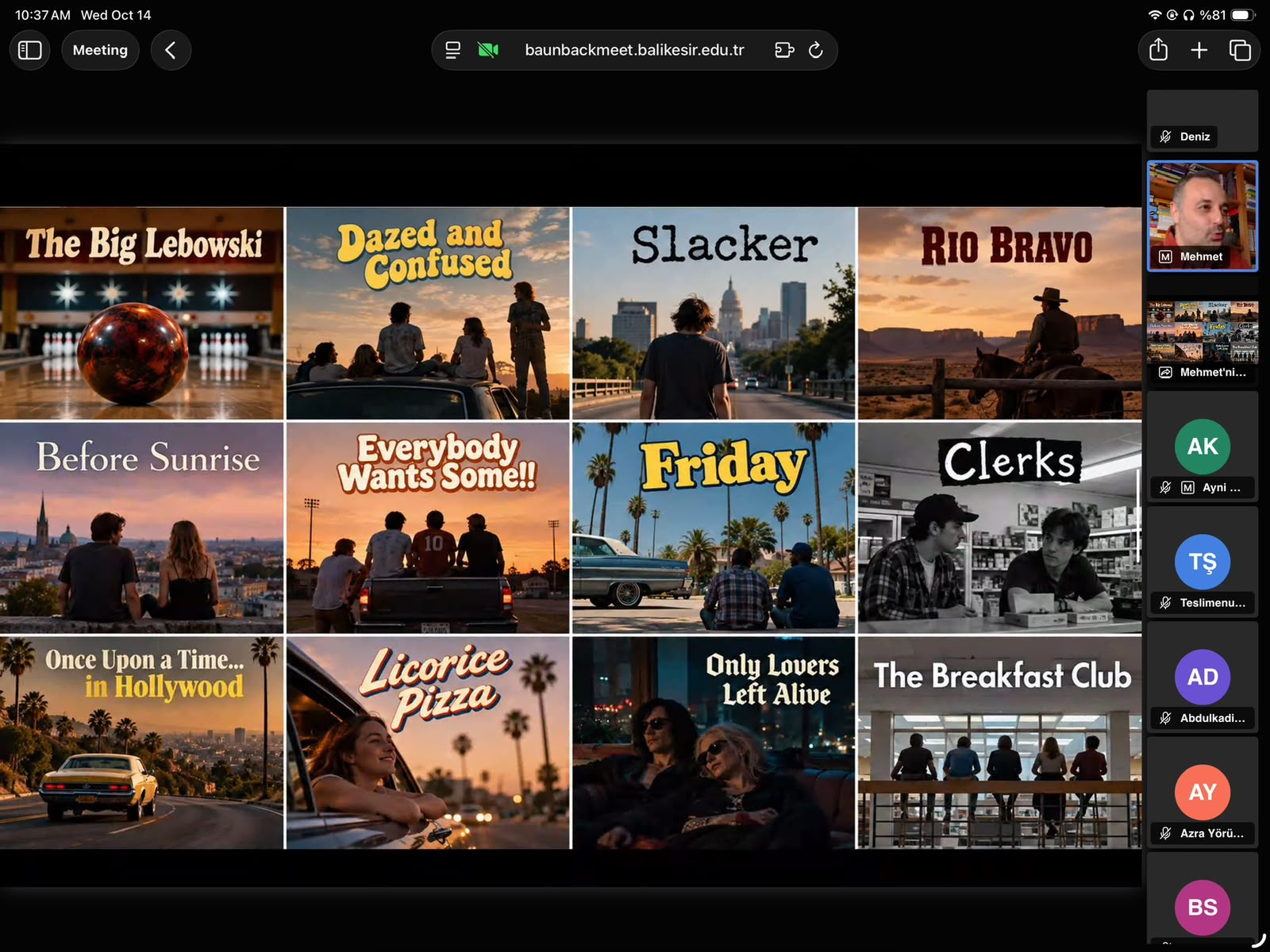Select the TŞ participant avatar
1270x952 pixels.
coord(1203,562)
